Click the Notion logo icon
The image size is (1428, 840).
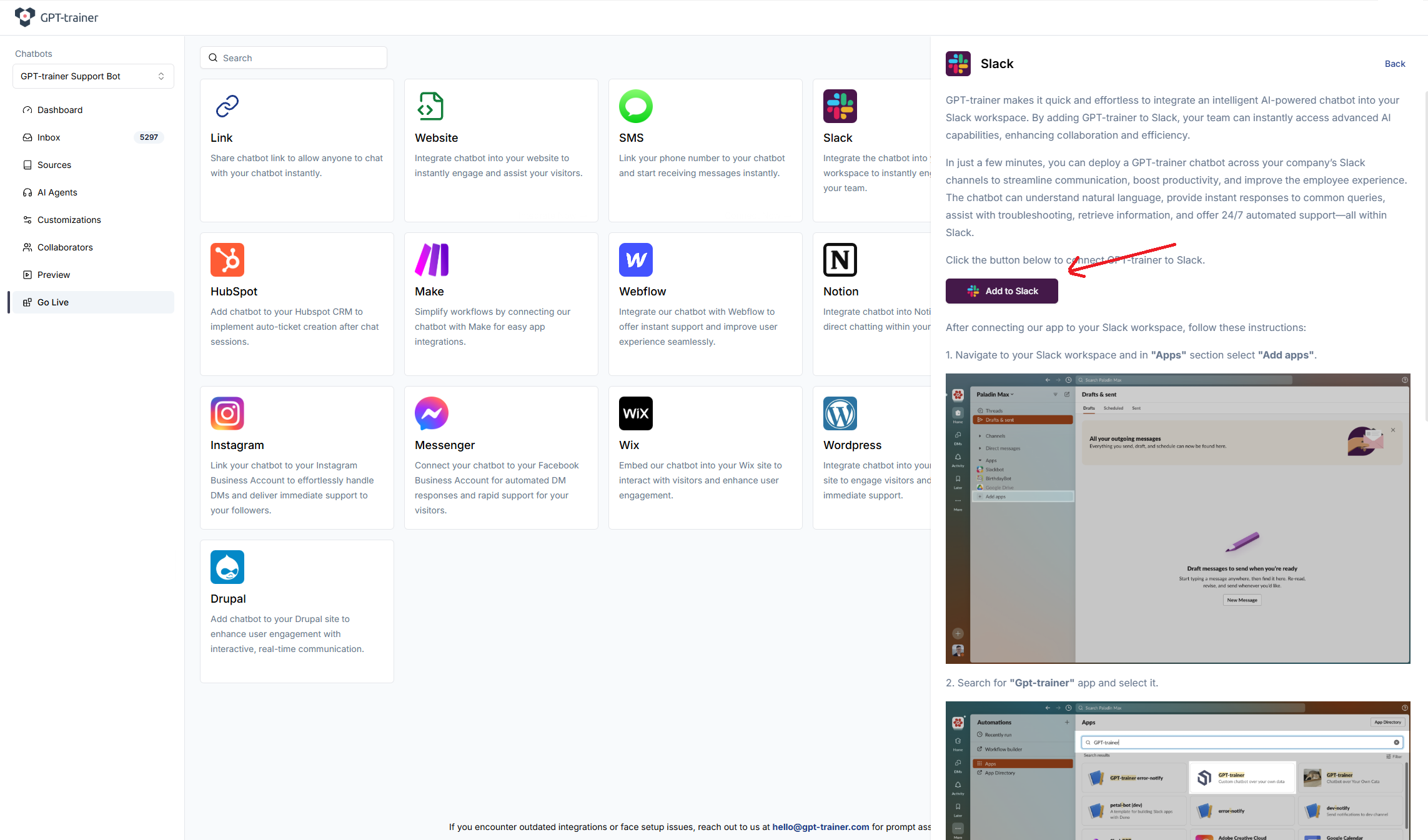click(x=840, y=260)
